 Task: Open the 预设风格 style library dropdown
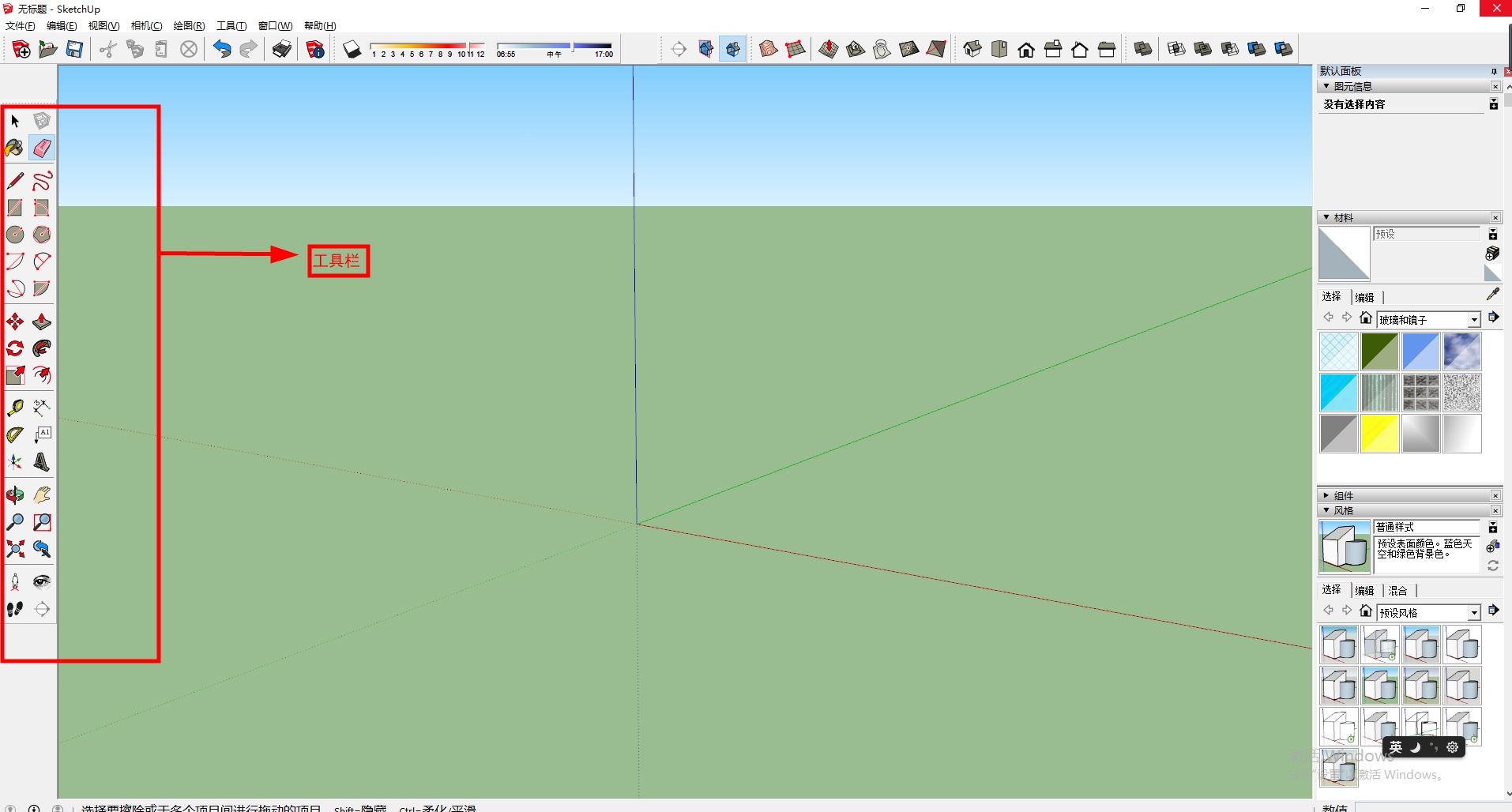click(1474, 613)
